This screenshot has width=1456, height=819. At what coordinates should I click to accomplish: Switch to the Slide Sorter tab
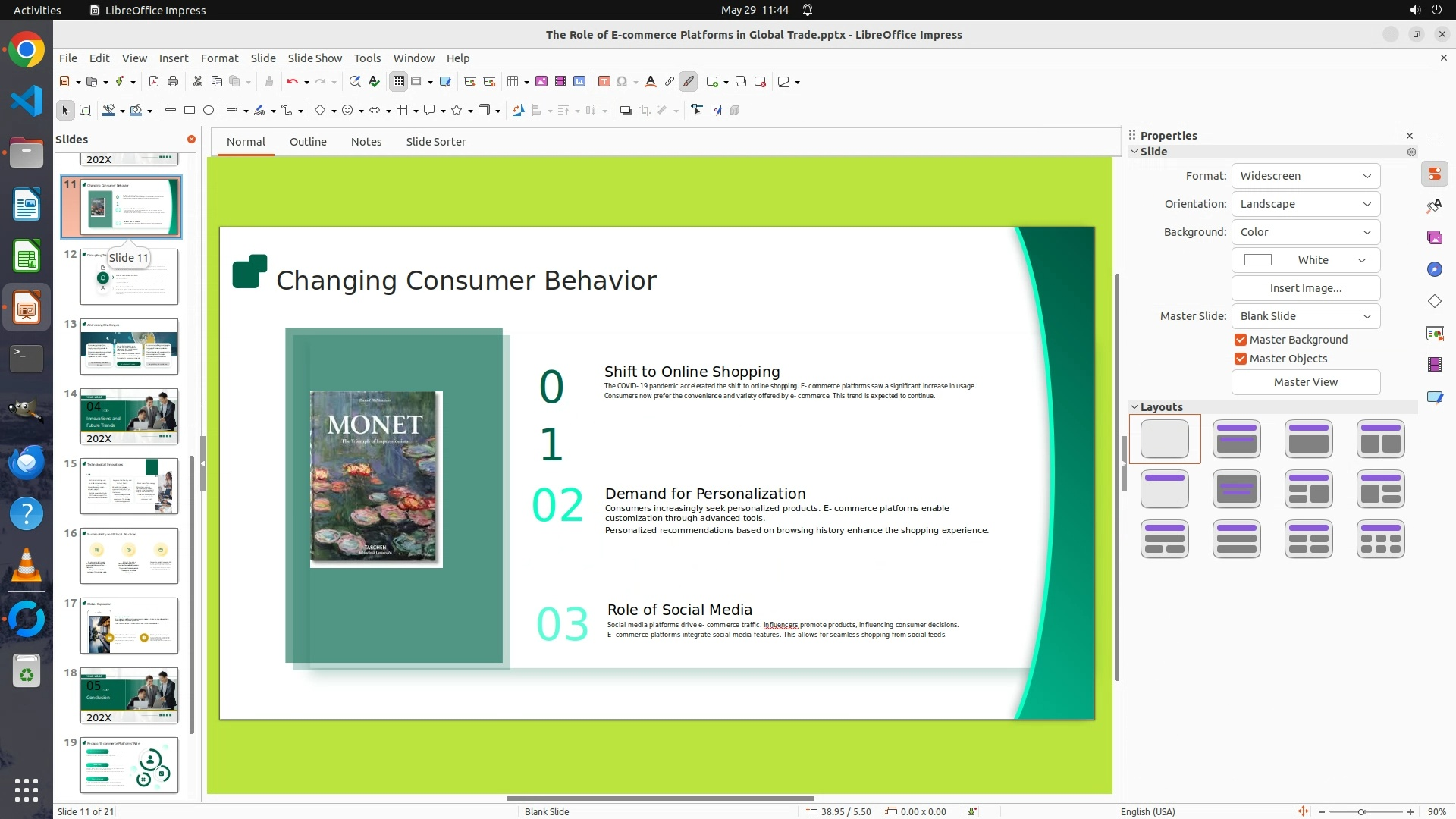point(435,142)
